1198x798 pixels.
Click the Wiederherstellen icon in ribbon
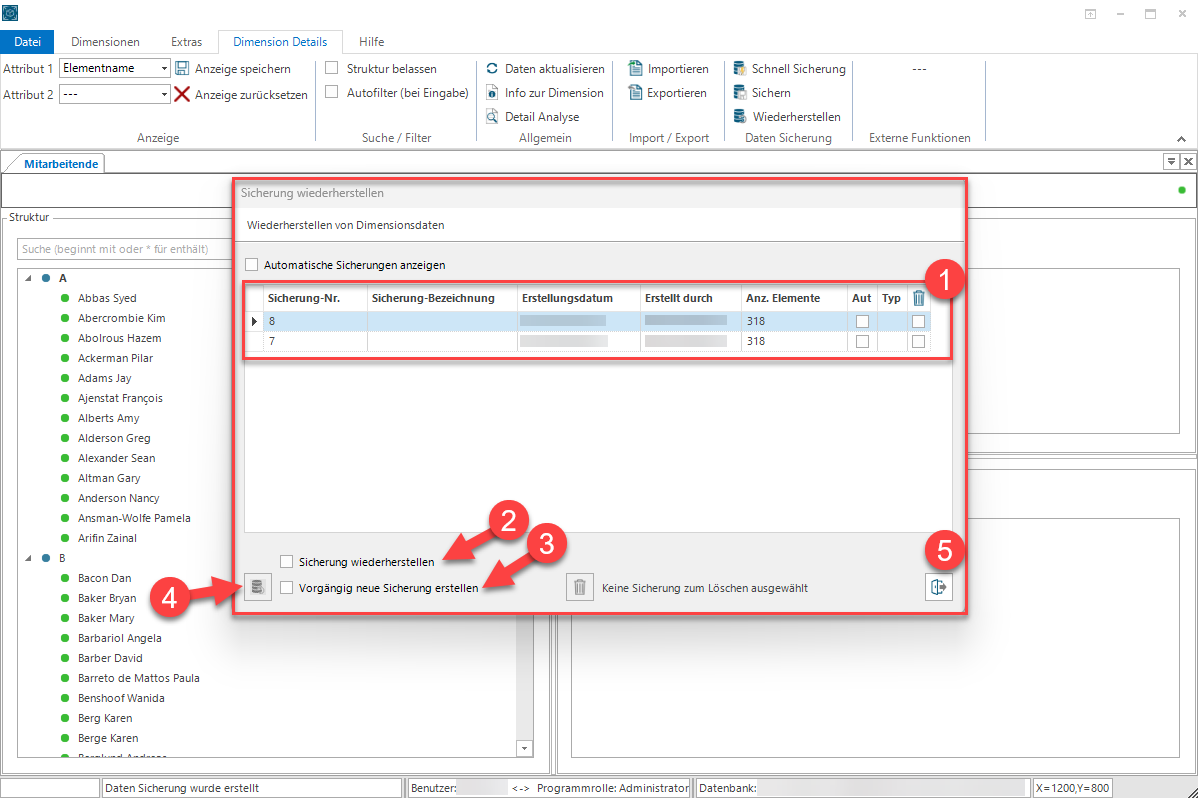[x=740, y=116]
